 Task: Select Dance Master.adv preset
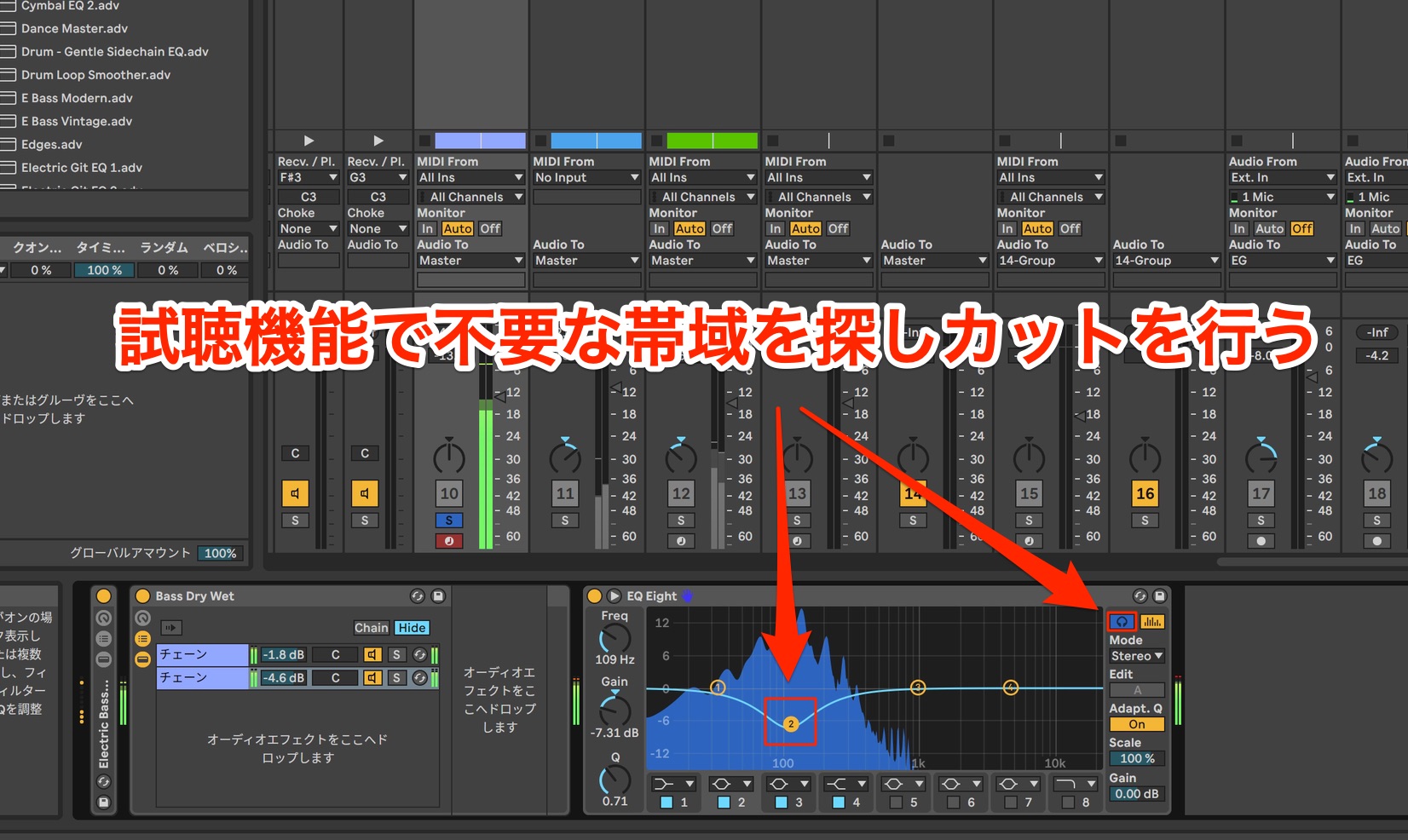pyautogui.click(x=74, y=28)
